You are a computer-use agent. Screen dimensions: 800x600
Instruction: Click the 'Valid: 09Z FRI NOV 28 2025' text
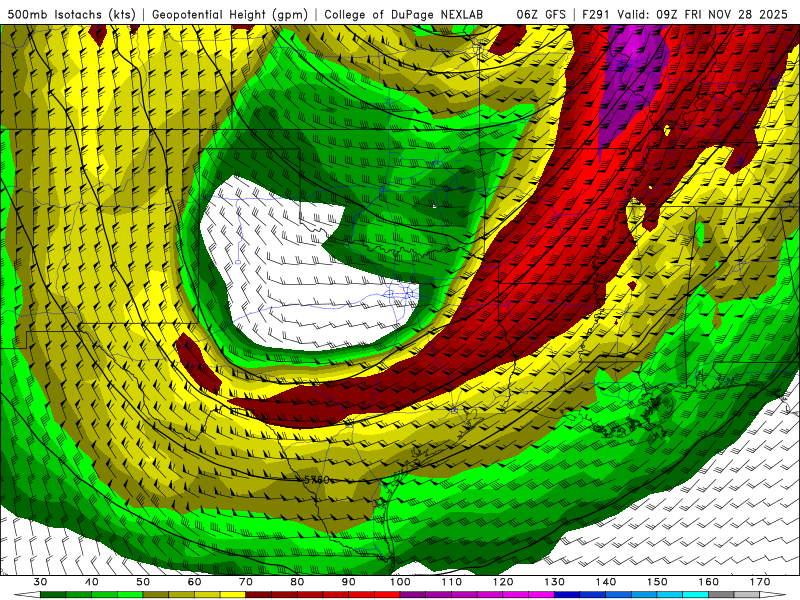[703, 14]
